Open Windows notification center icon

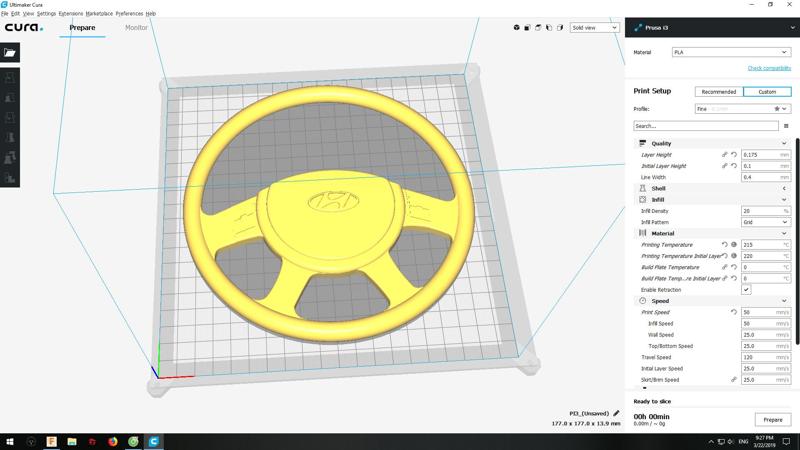click(x=786, y=441)
